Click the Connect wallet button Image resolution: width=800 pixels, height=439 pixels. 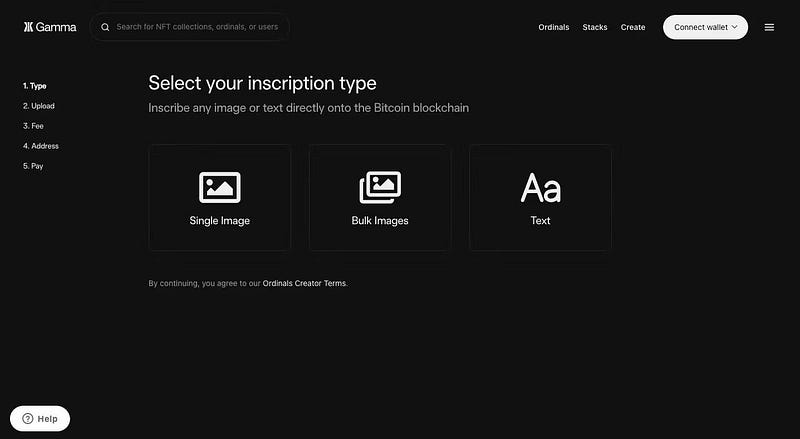(705, 27)
